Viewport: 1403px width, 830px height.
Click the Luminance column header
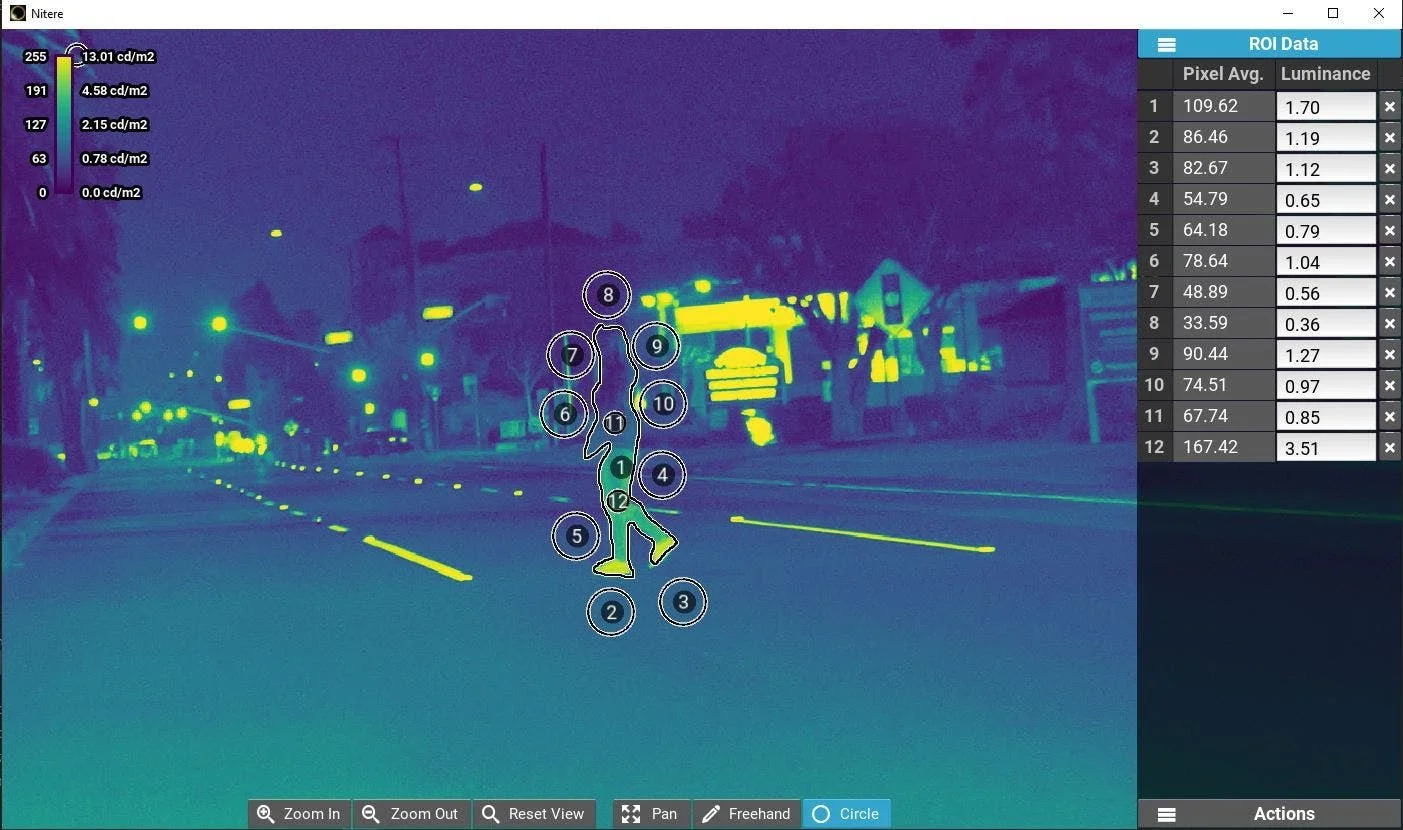(1325, 74)
